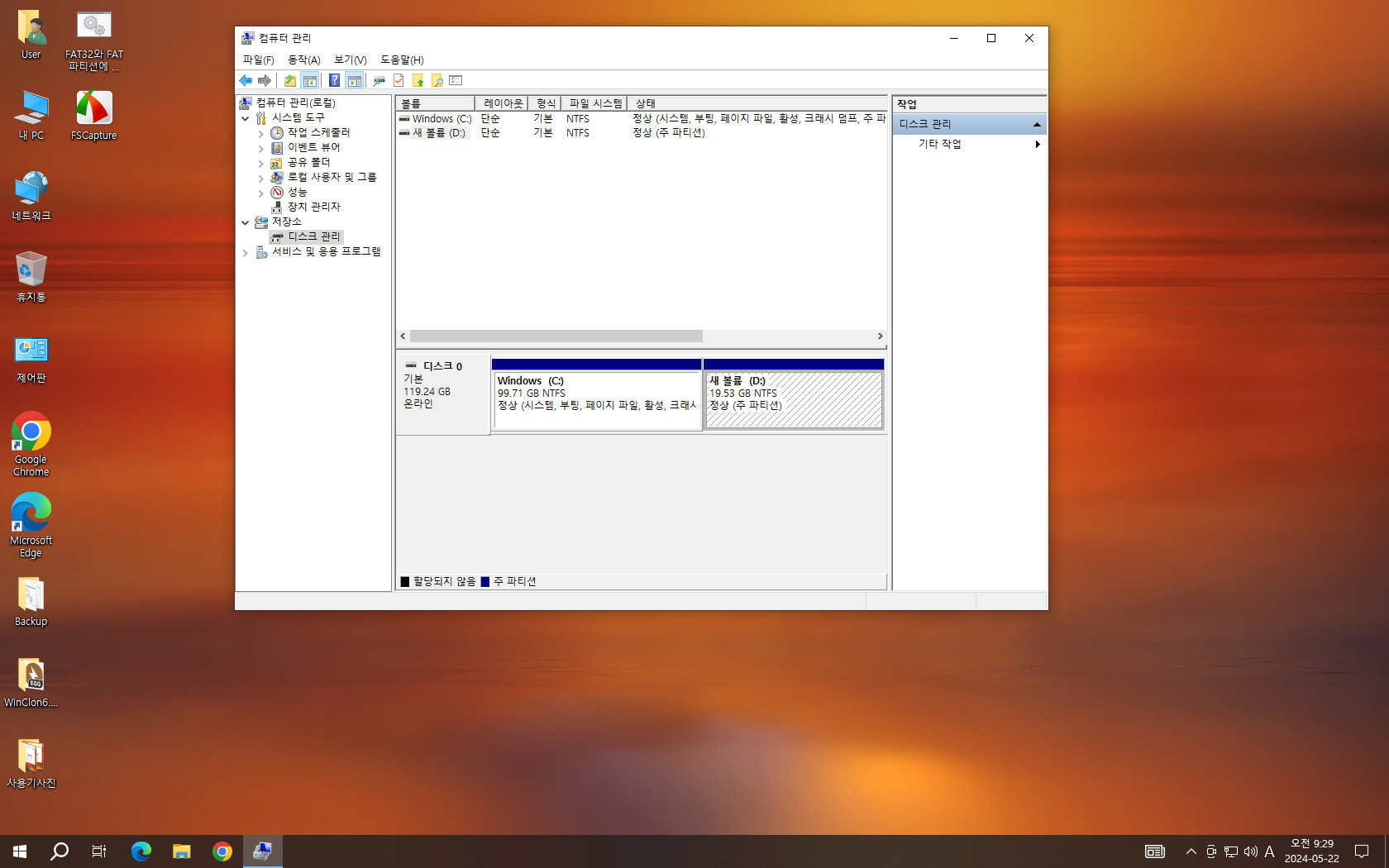Click the checkmark document toolbar icon
Viewport: 1389px width, 868px height.
(x=399, y=80)
